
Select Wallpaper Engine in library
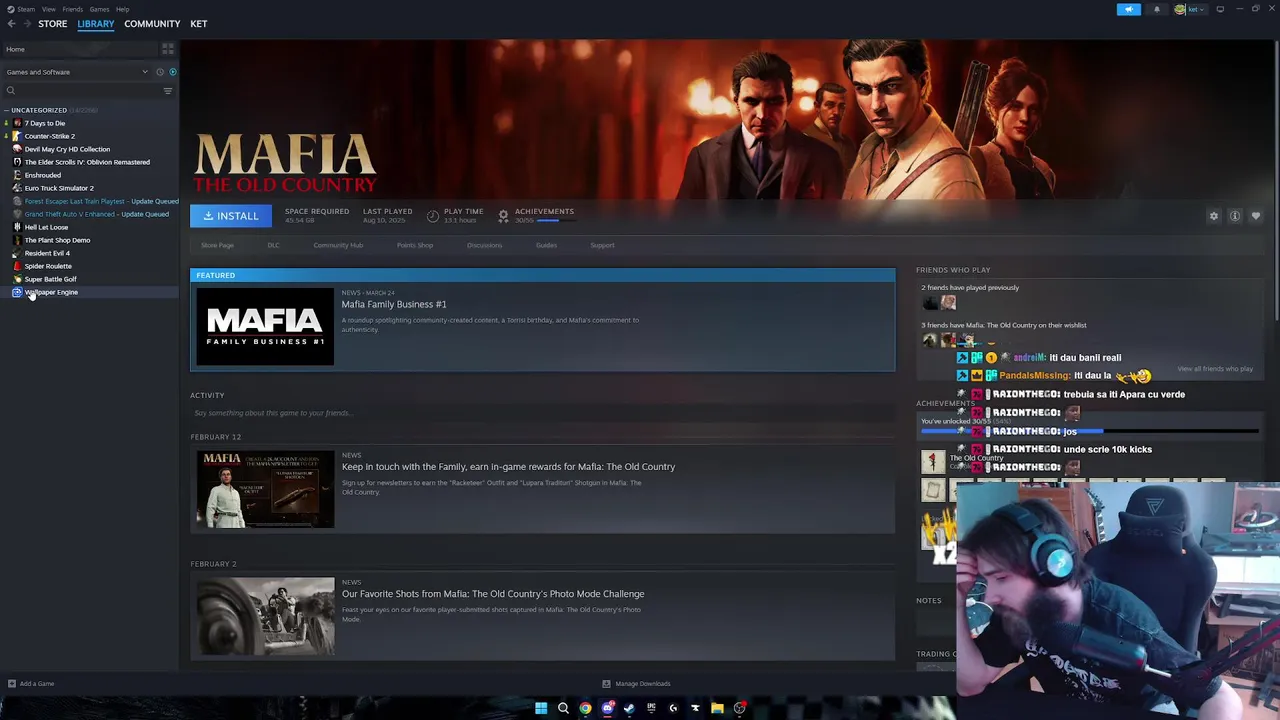(51, 292)
